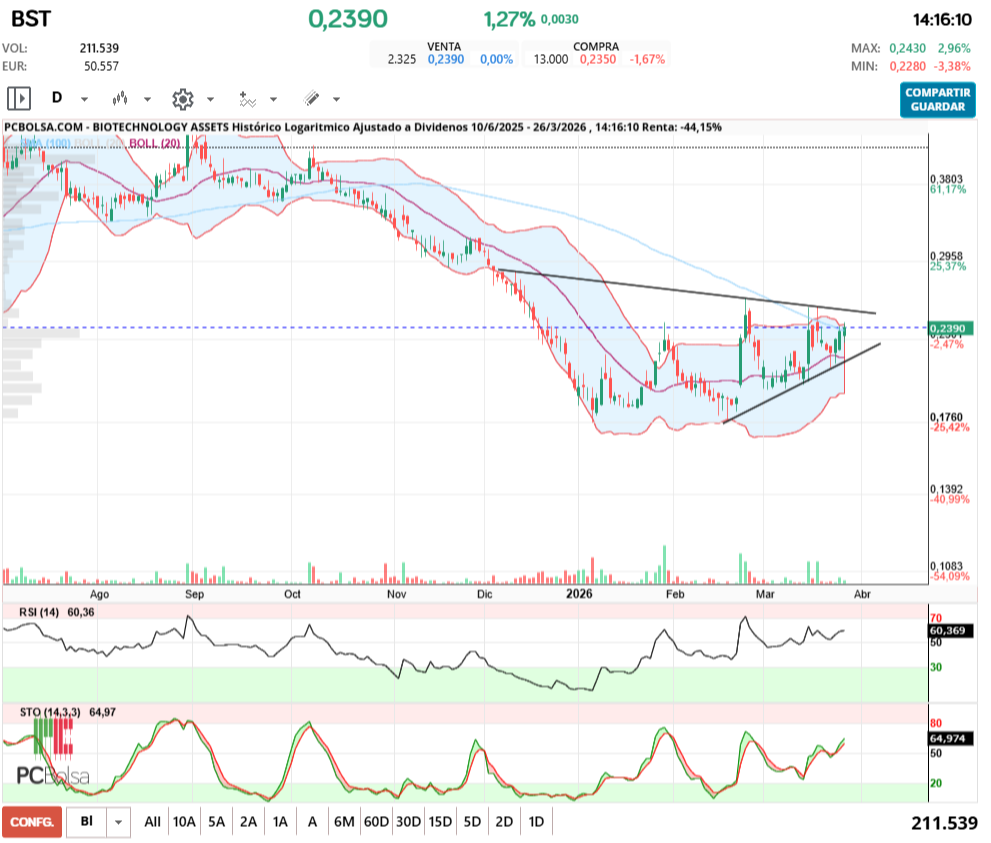Viewport: 991px width, 843px height.
Task: Switch to the 1D time range
Action: (536, 822)
